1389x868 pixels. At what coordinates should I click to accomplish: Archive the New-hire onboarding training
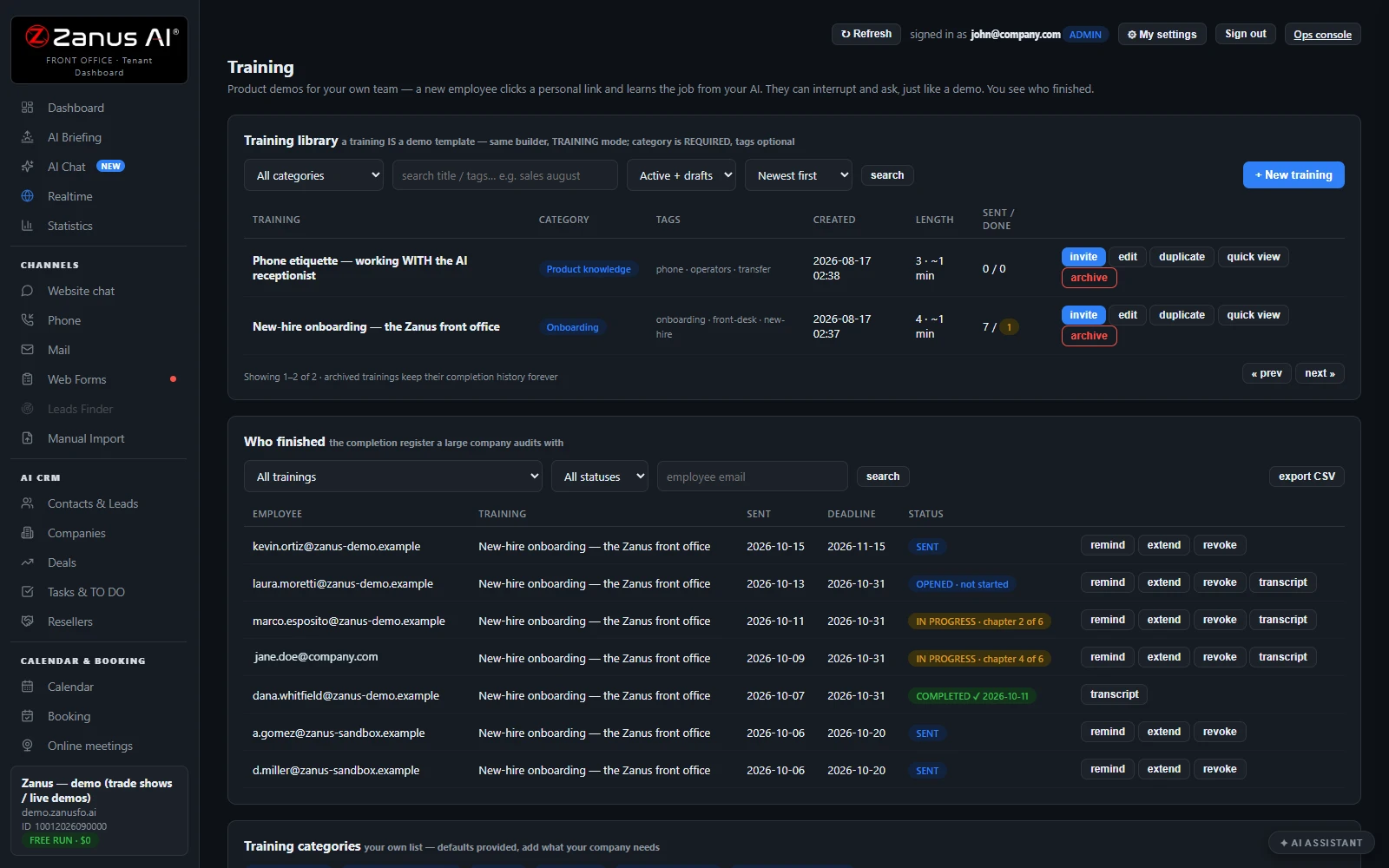tap(1089, 336)
